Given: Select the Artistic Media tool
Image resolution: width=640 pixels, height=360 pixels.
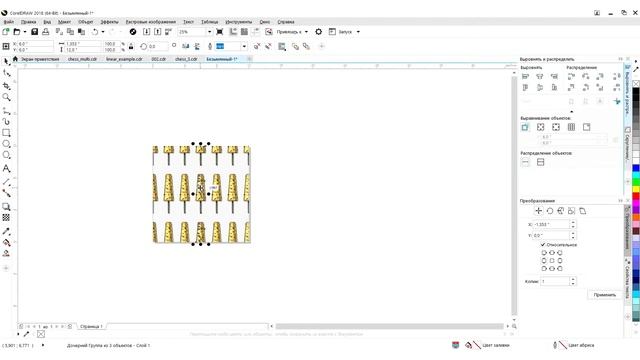Looking at the screenshot, I should click(6, 122).
